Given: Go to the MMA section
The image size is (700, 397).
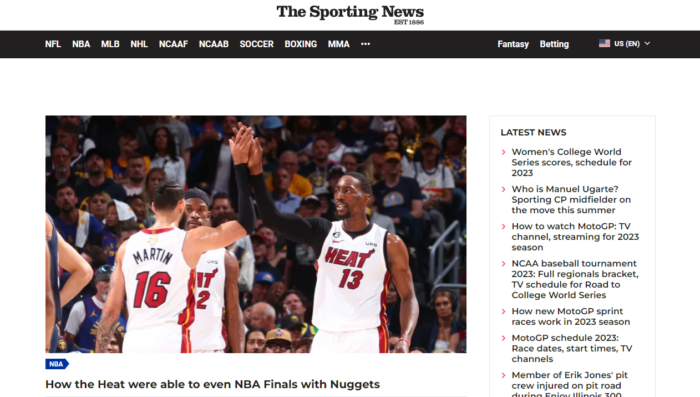Looking at the screenshot, I should tap(338, 44).
